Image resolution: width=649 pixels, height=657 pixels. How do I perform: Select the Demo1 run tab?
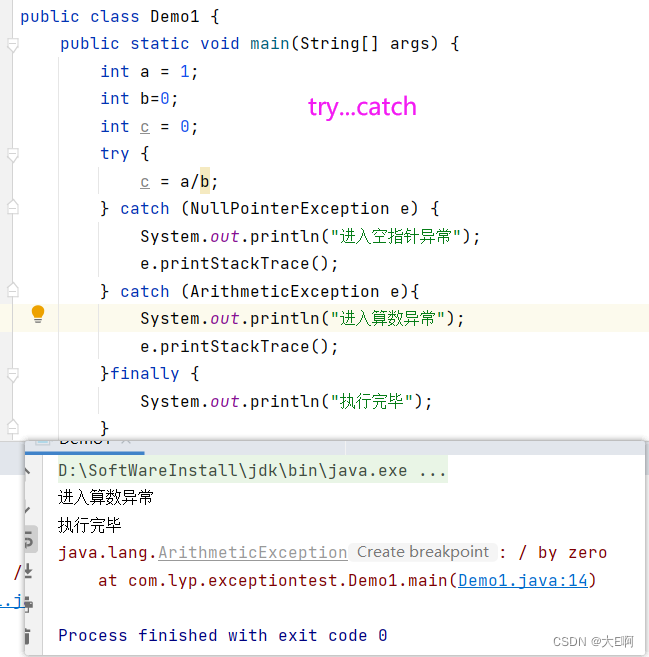click(84, 441)
